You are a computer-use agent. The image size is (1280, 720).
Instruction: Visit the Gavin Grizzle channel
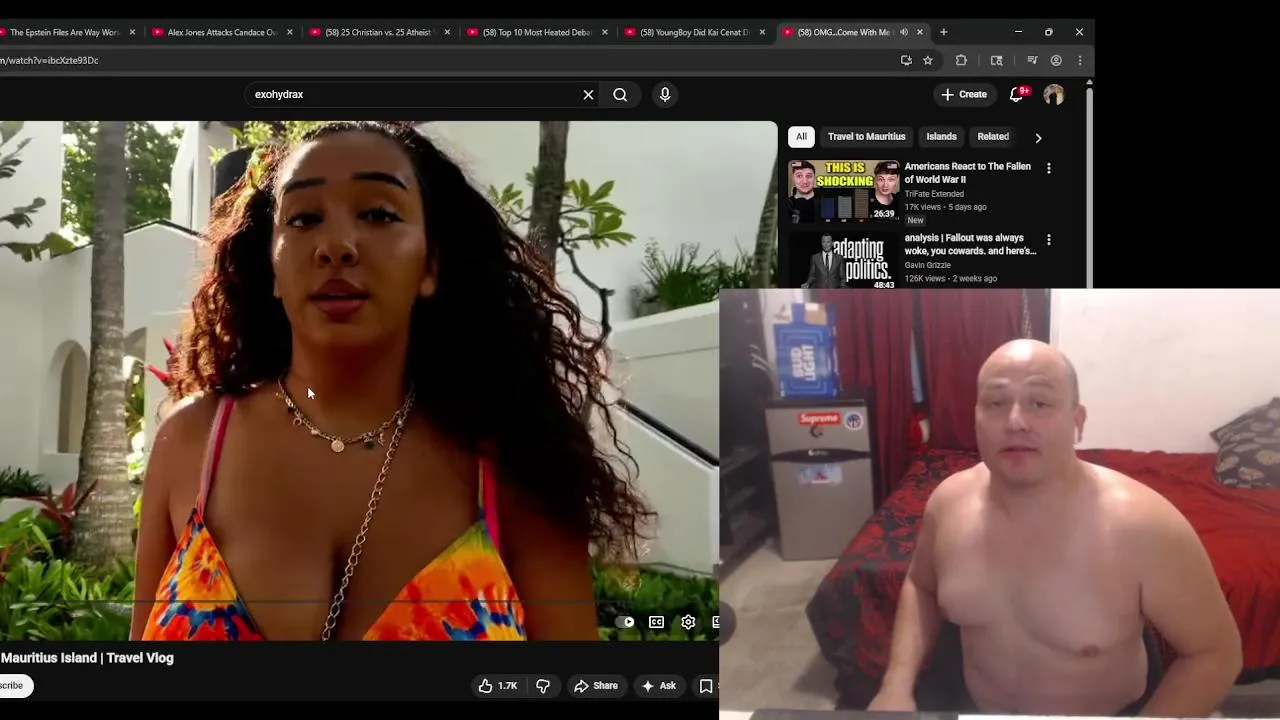coord(927,265)
